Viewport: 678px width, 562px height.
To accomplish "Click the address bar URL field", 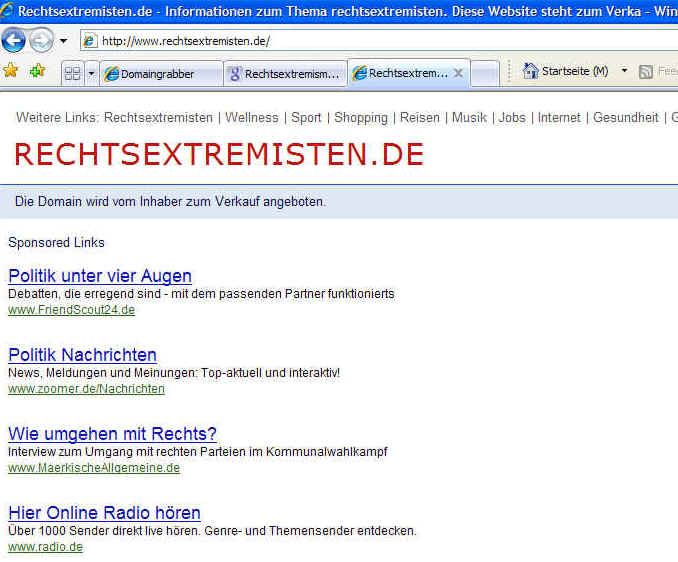I will click(380, 41).
